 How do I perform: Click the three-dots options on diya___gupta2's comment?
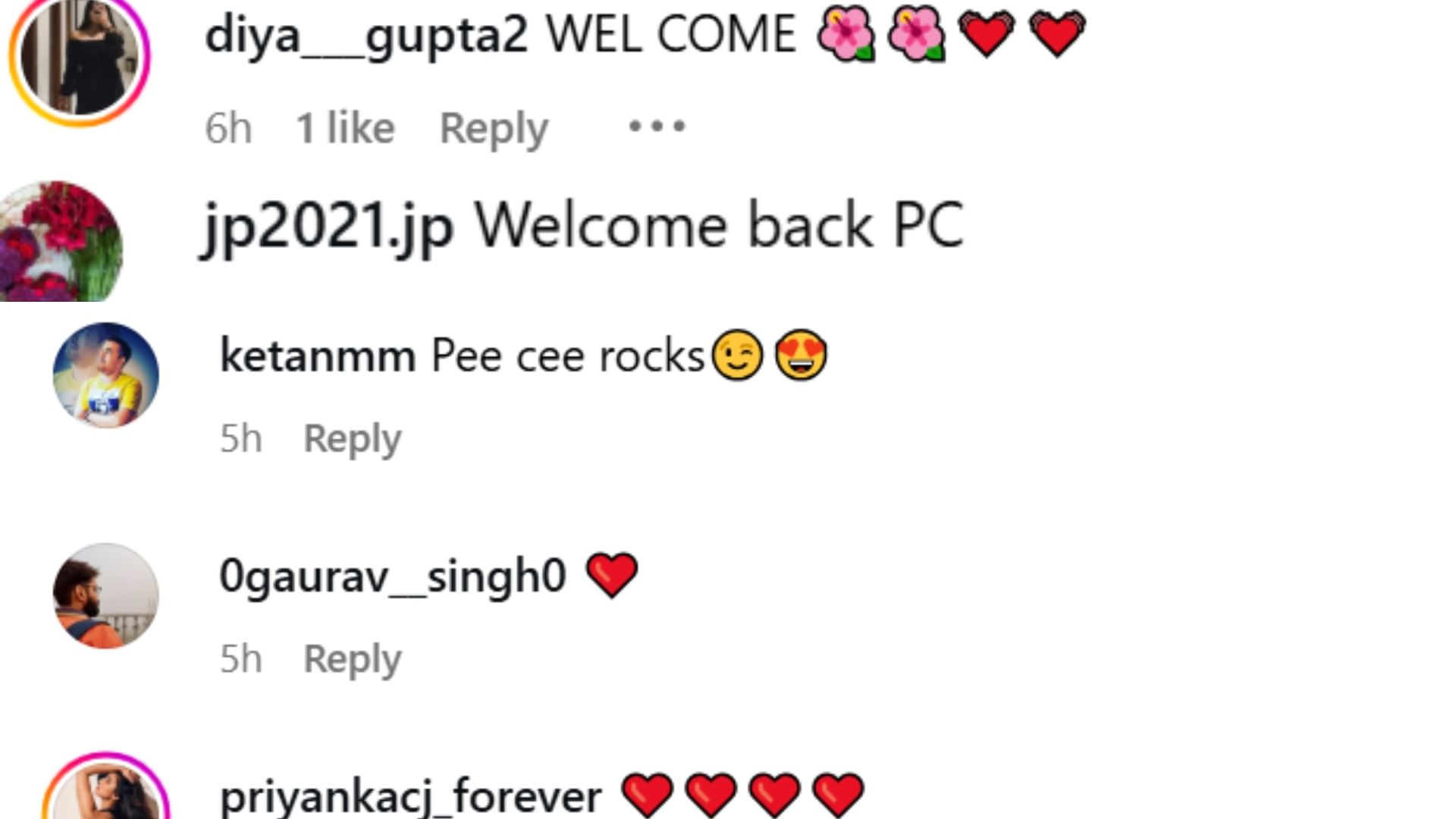(x=657, y=126)
